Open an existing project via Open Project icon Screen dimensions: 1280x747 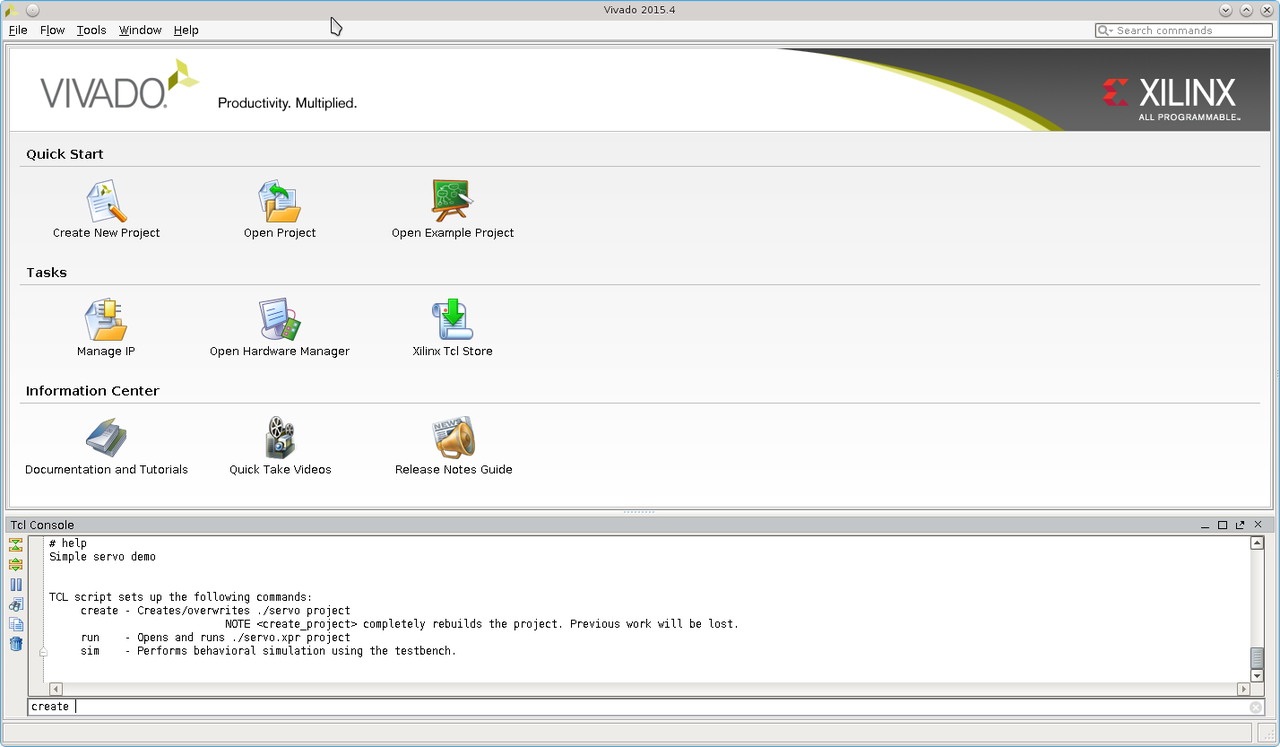tap(280, 201)
